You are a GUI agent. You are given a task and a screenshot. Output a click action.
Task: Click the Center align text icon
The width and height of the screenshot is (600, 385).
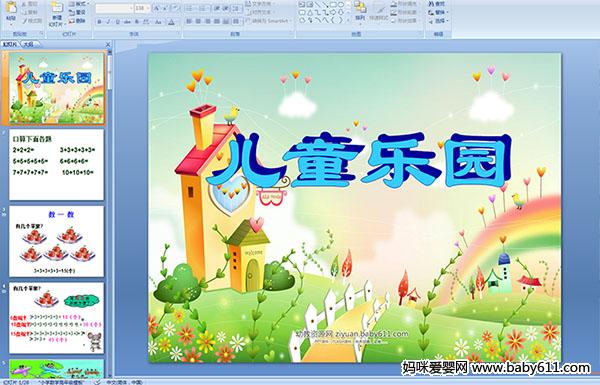[198, 21]
